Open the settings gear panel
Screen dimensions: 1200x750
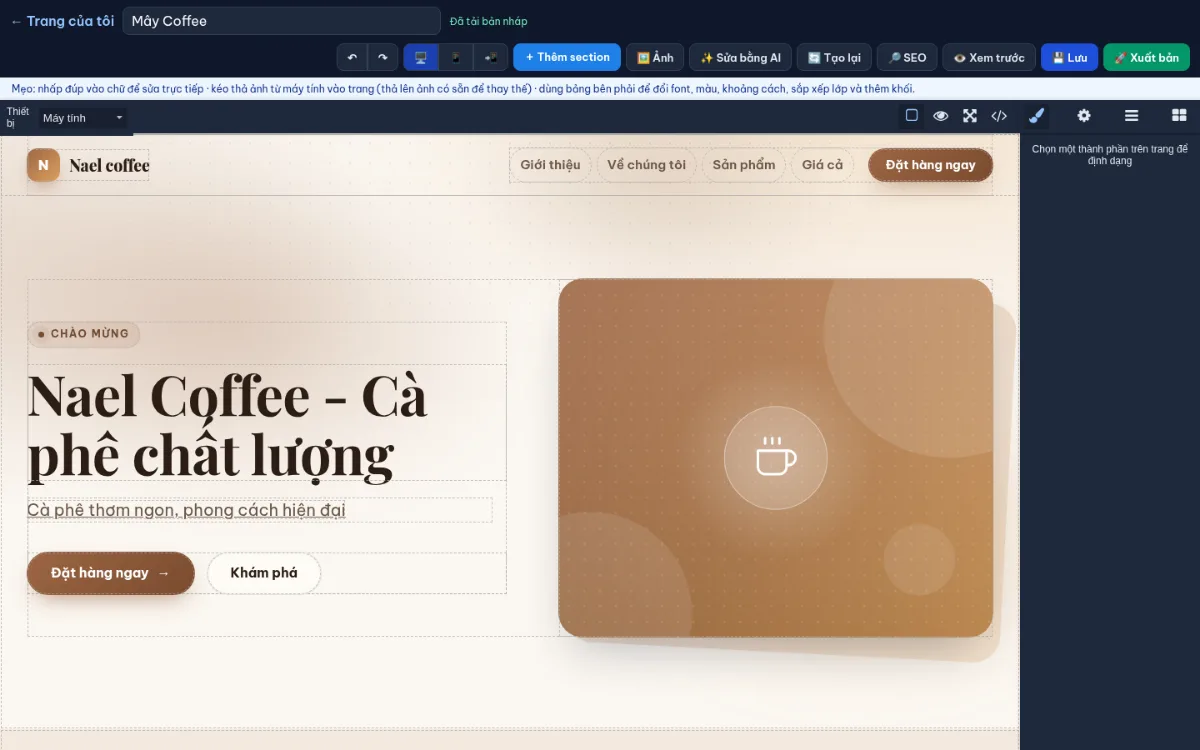pyautogui.click(x=1084, y=116)
